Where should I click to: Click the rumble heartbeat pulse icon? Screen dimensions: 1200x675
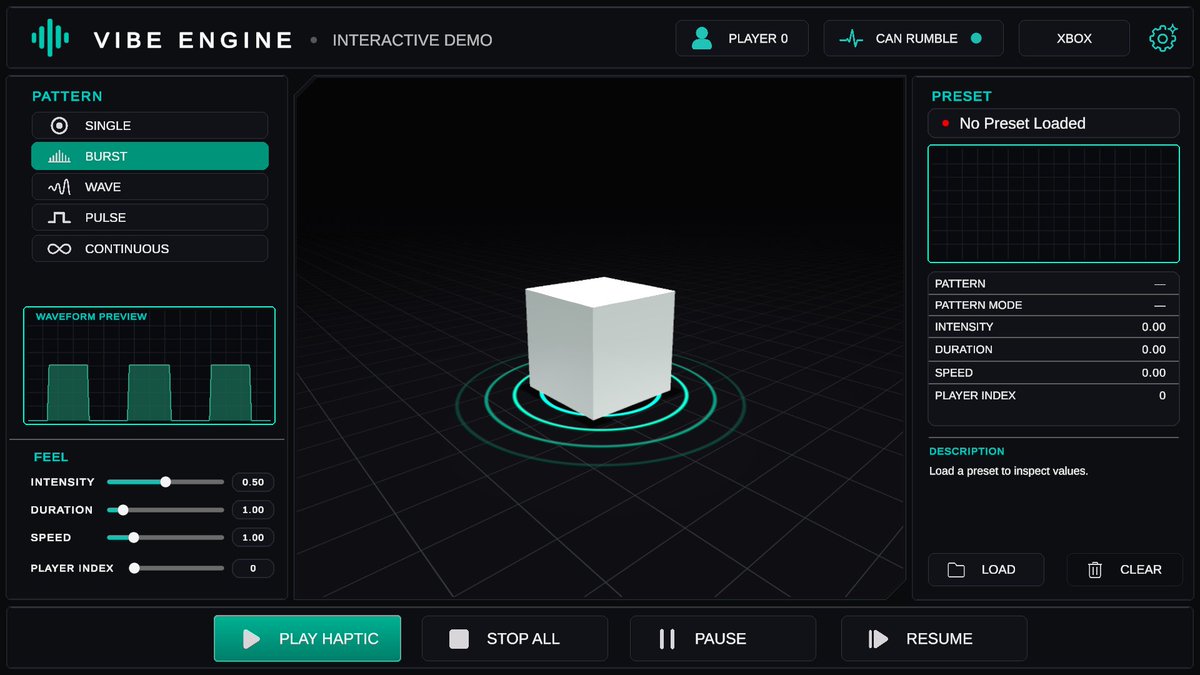(x=851, y=39)
